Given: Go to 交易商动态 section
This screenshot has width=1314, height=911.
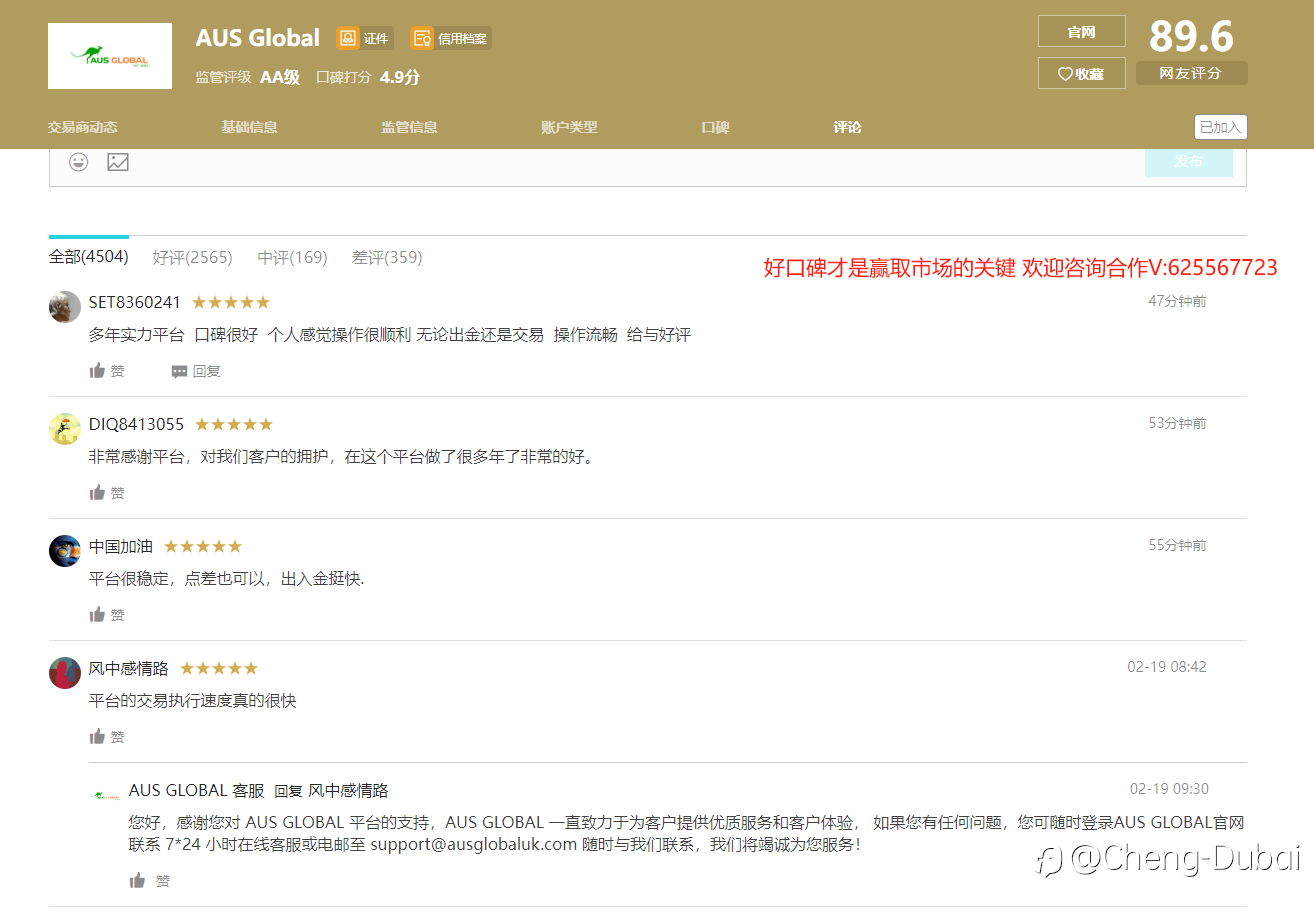Looking at the screenshot, I should pos(82,127).
